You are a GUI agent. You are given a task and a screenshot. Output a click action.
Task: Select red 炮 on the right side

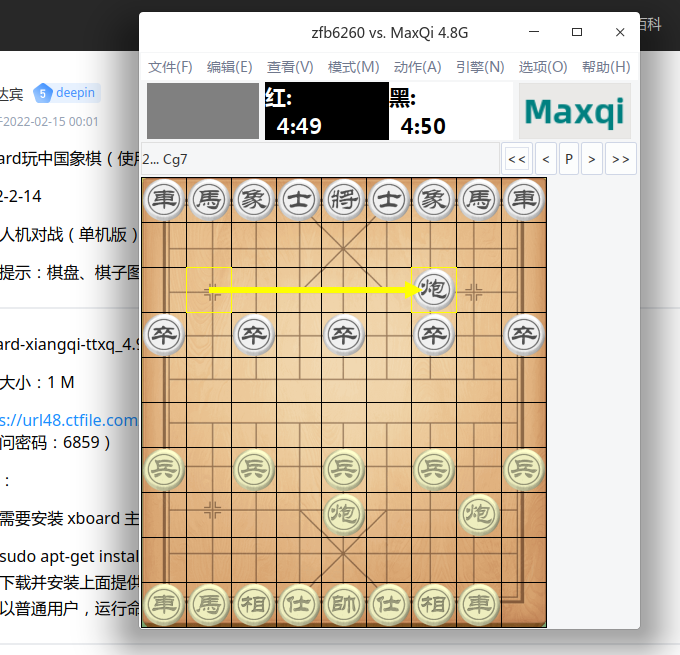pos(479,514)
